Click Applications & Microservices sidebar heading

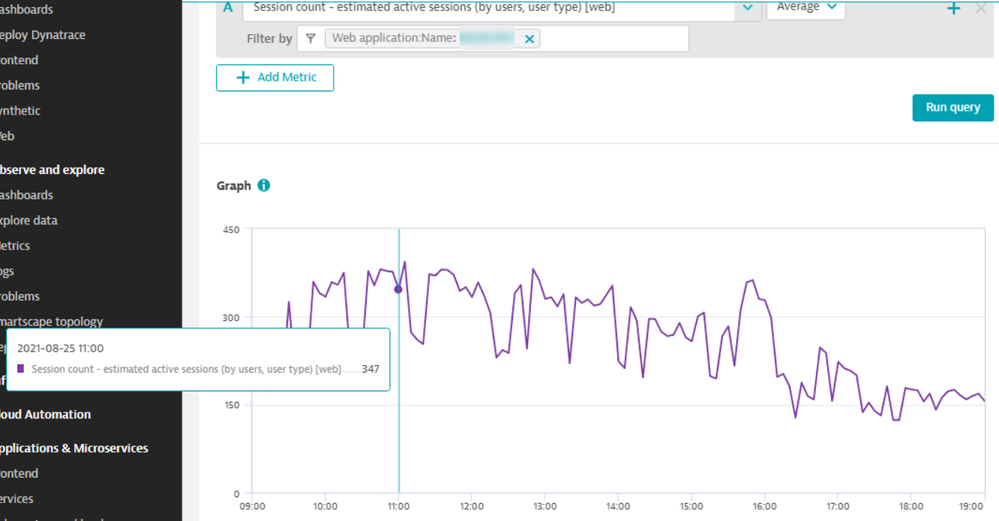point(73,448)
